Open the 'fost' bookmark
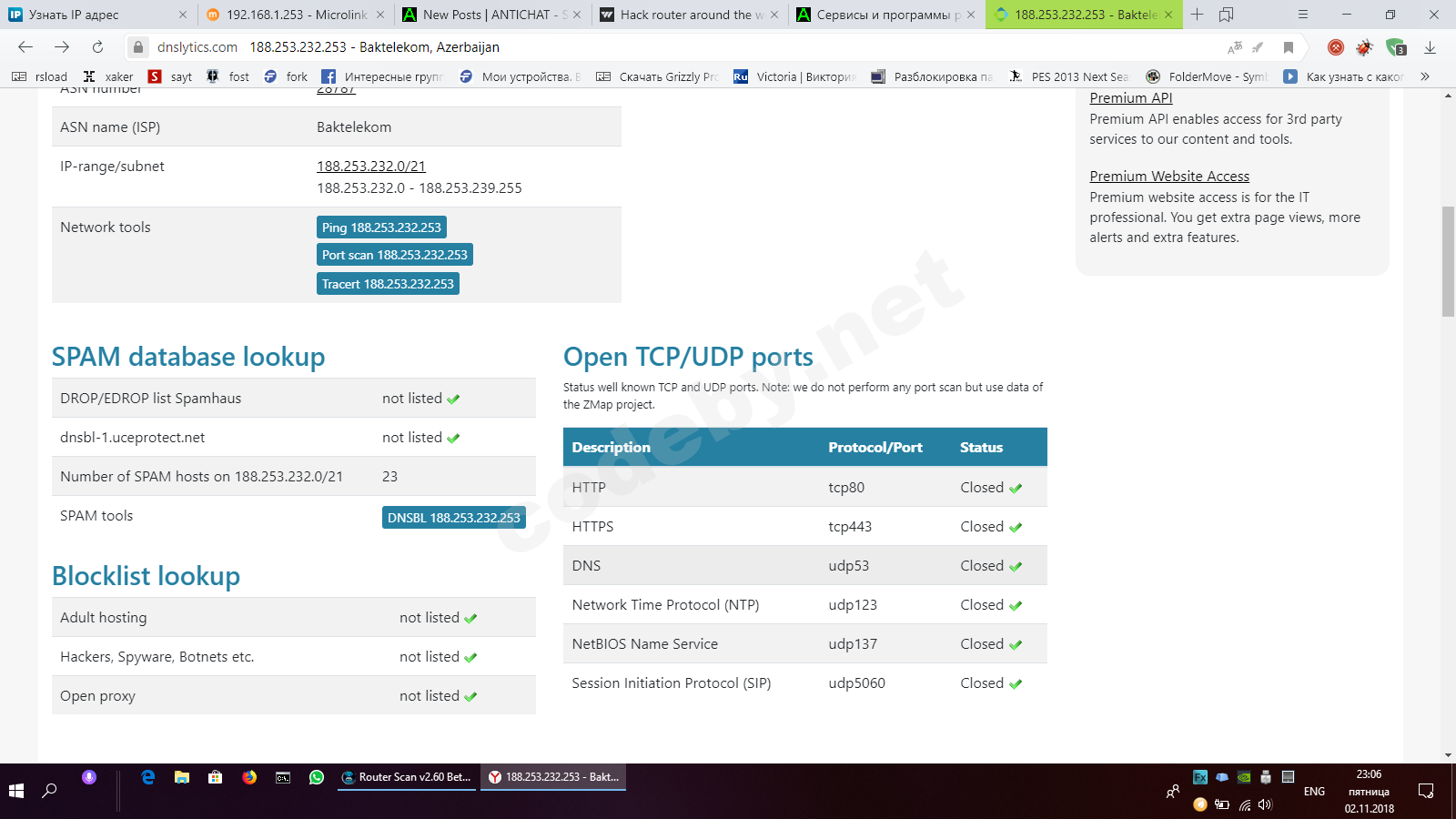 point(227,76)
